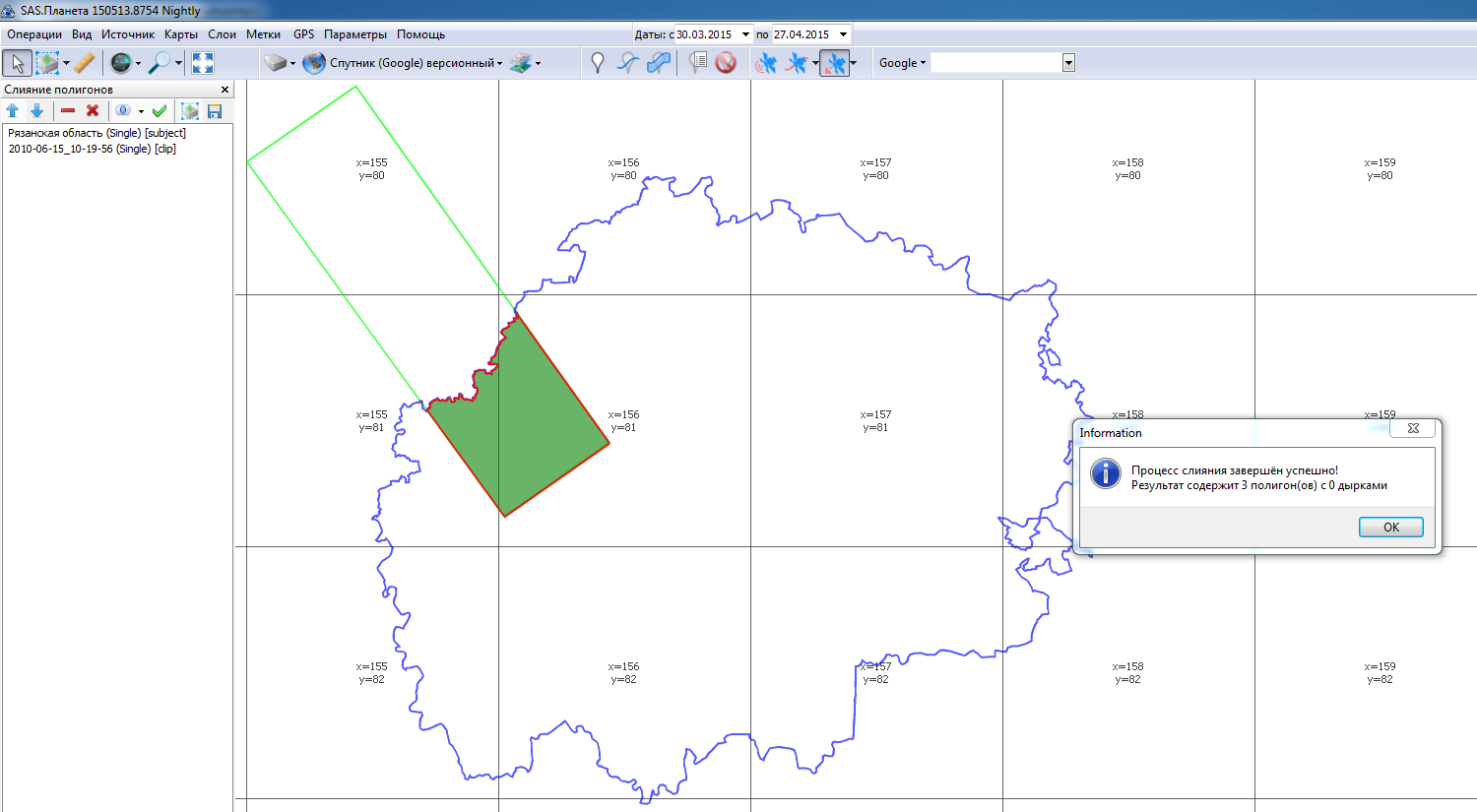Viewport: 1477px width, 812px height.
Task: Toggle the GPS map-centering satellite button
Action: click(x=834, y=63)
